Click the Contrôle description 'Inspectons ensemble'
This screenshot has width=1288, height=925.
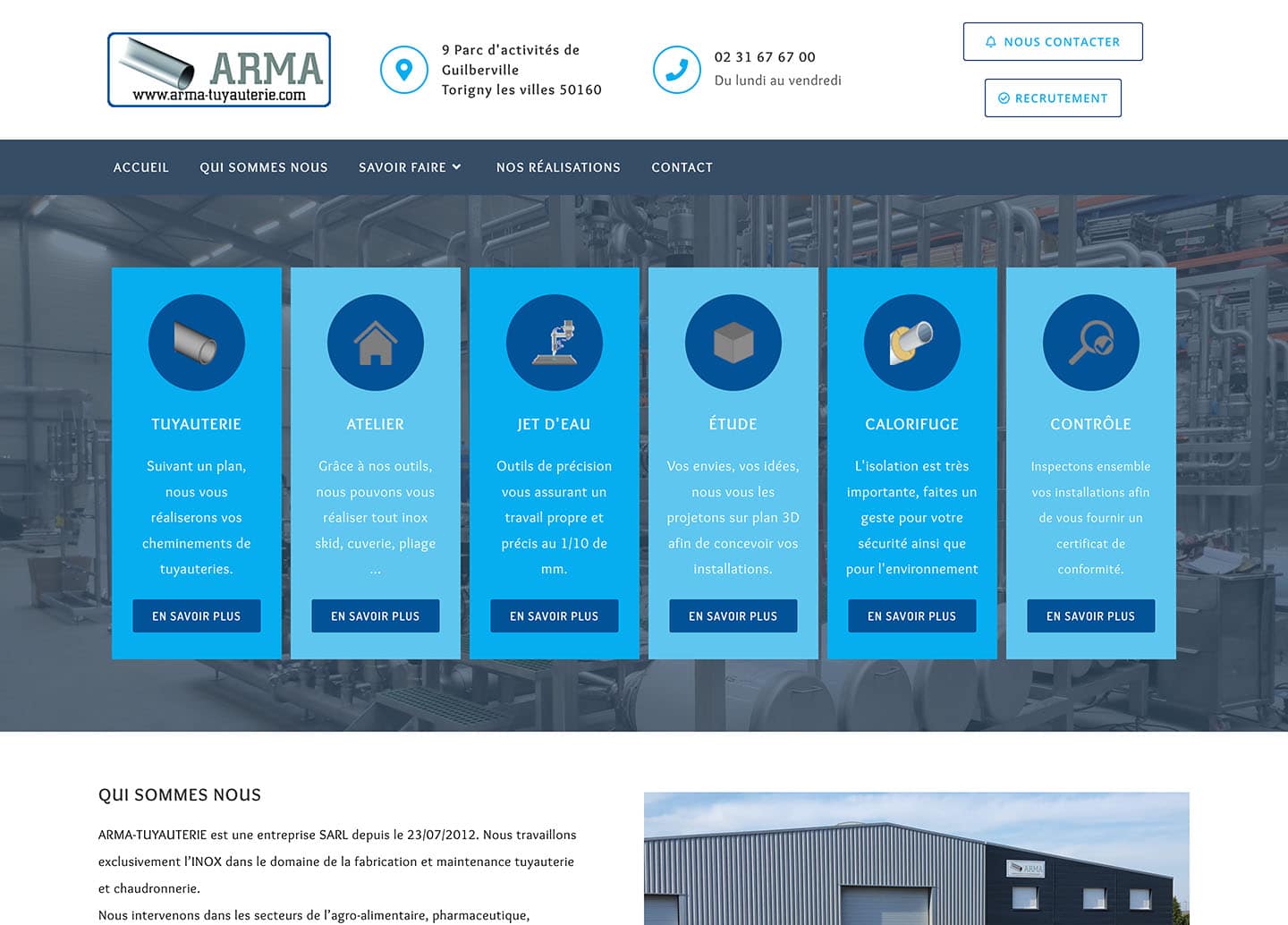coord(1091,517)
